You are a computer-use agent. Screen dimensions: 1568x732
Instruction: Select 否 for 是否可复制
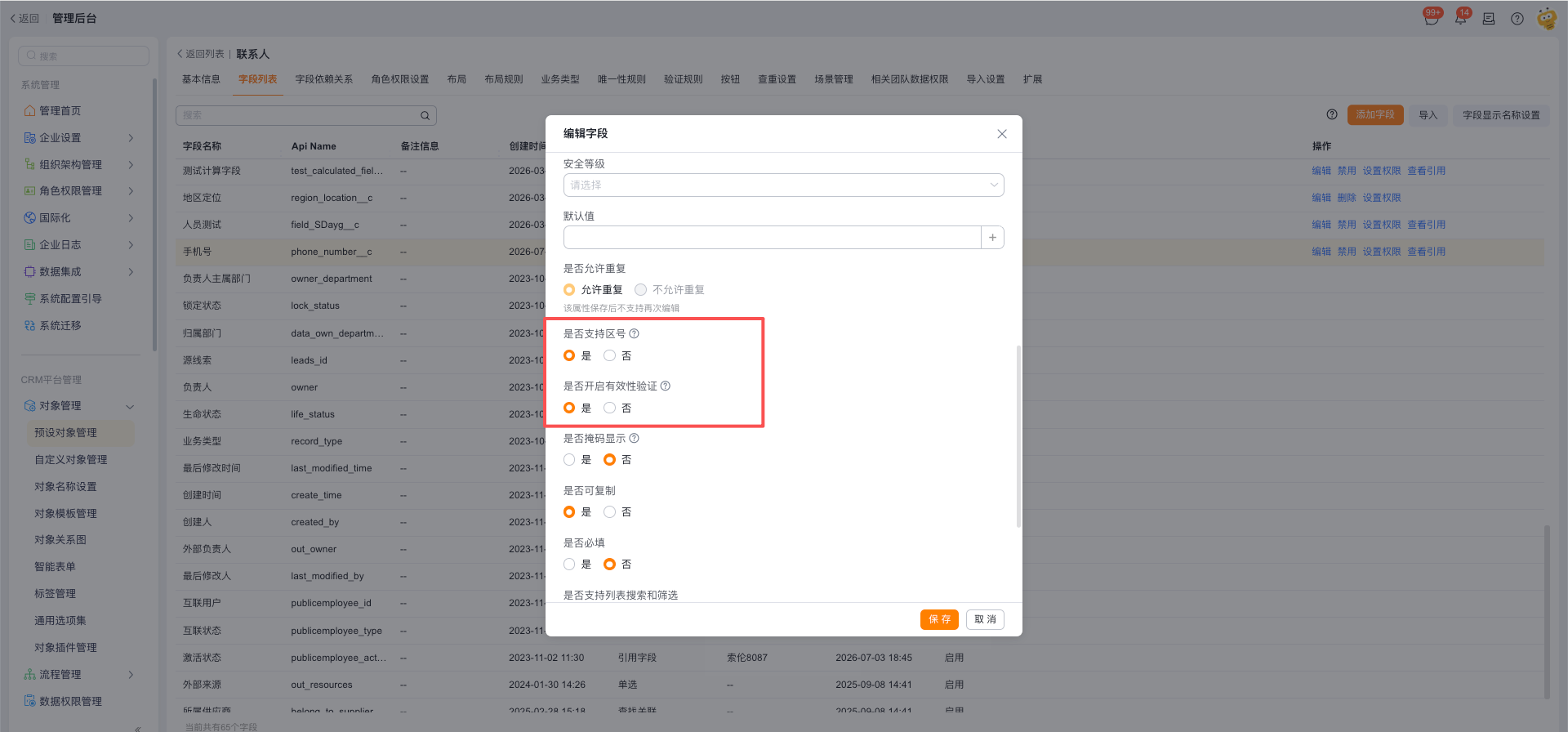[609, 512]
